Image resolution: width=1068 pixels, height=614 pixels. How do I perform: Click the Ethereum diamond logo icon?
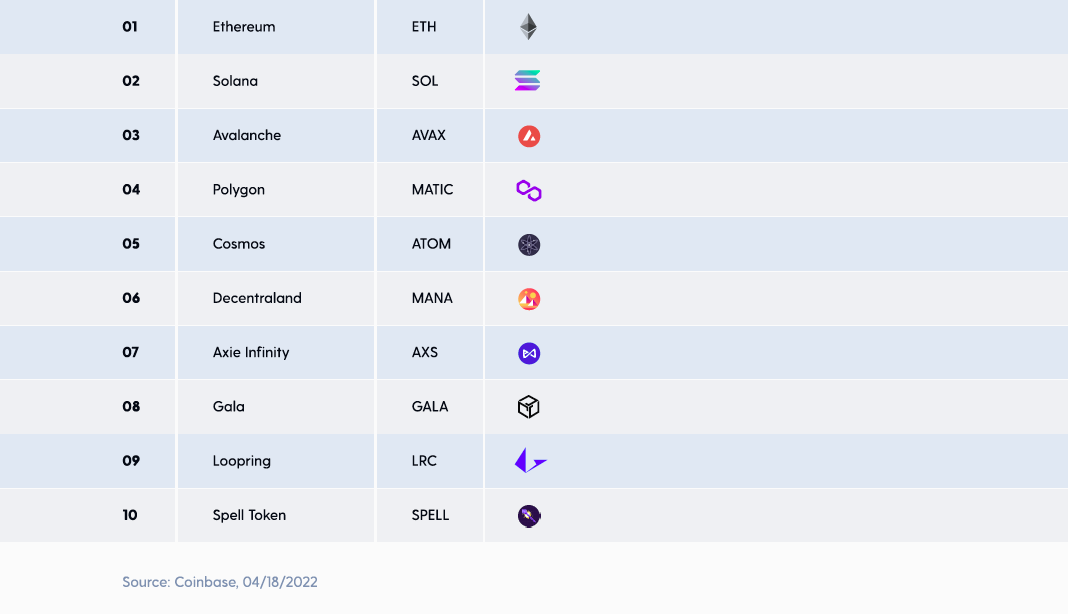[x=528, y=27]
